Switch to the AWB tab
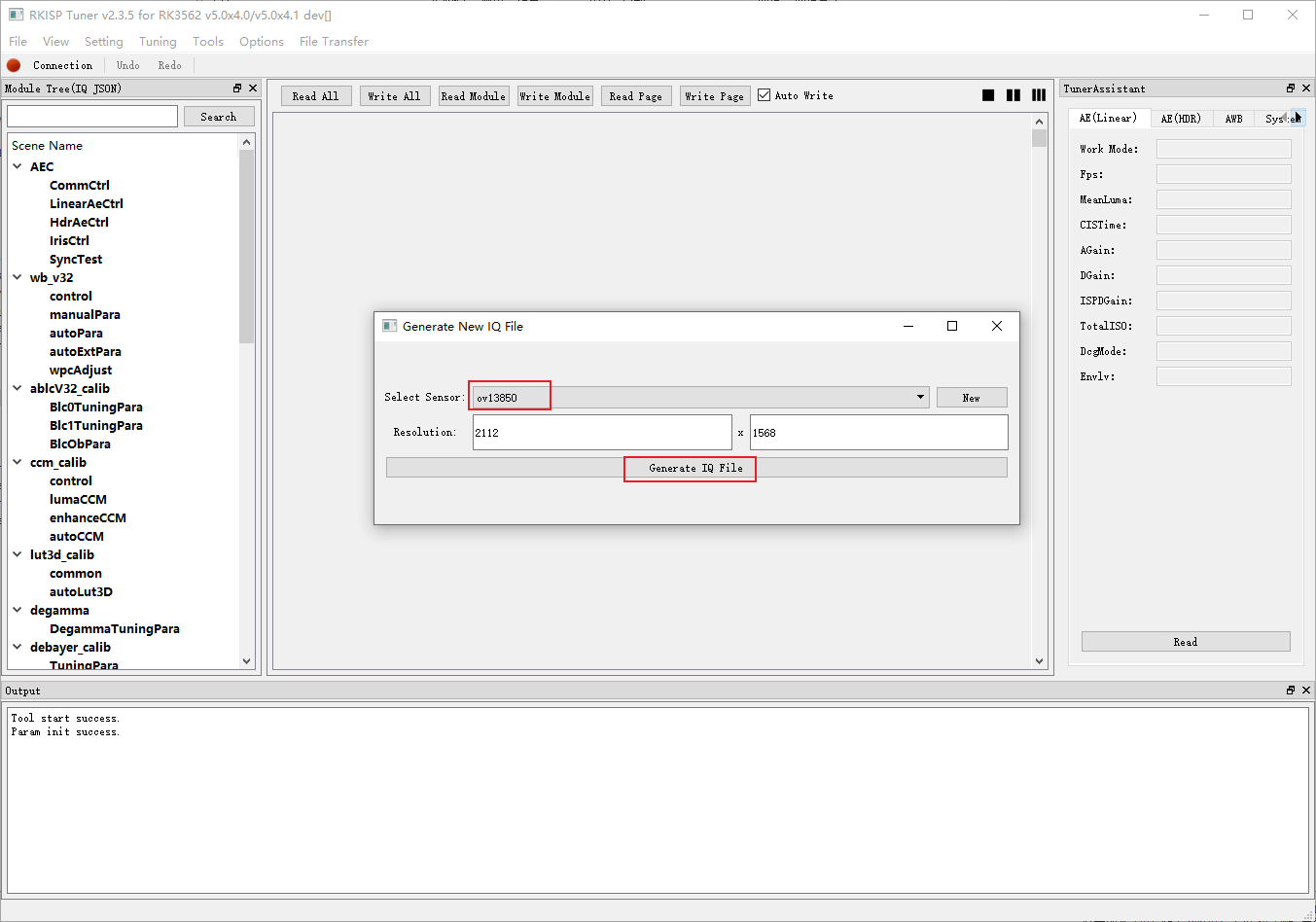 [x=1233, y=119]
